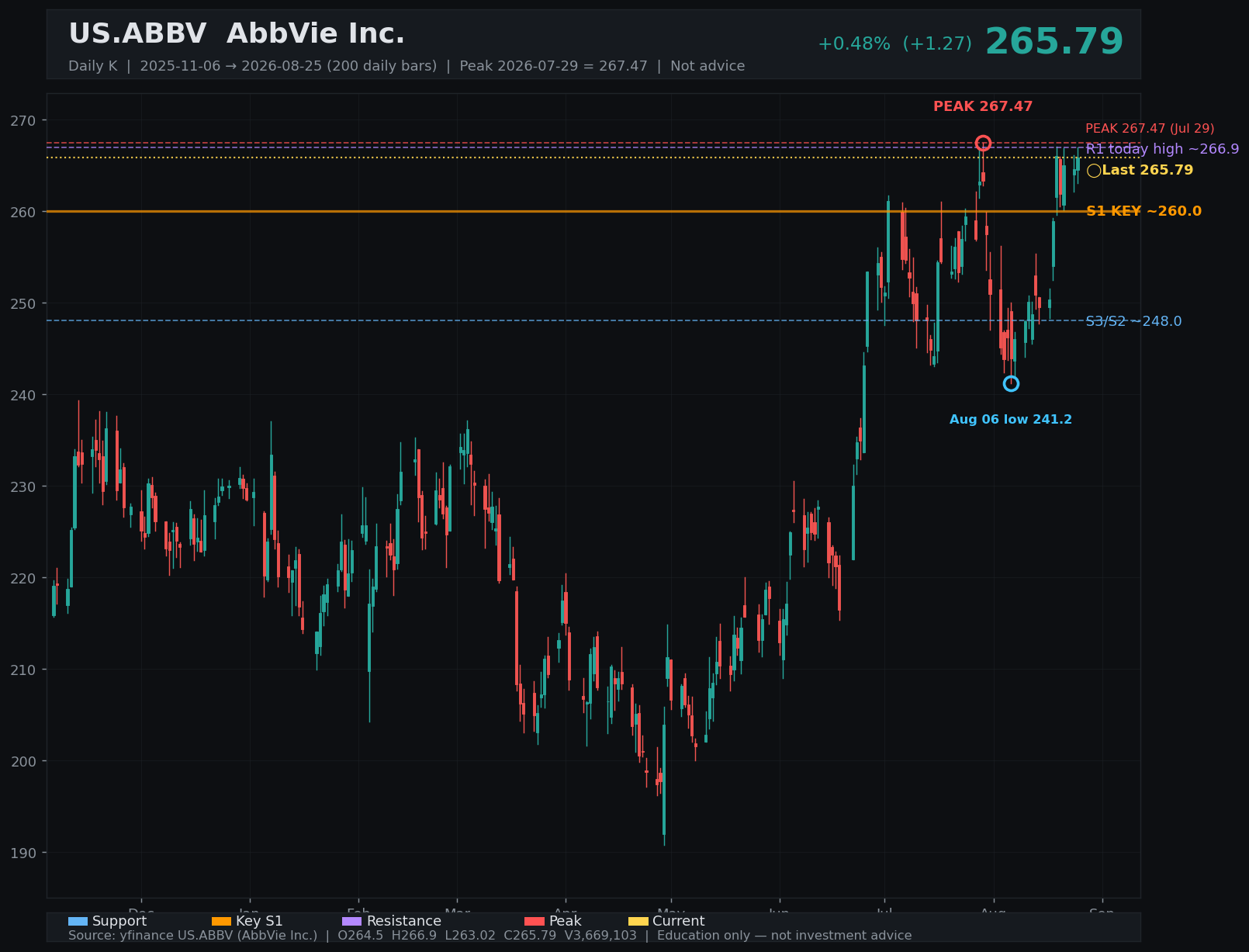Click the blue Aug 06 low circle marker
The image size is (1249, 952).
(1011, 383)
